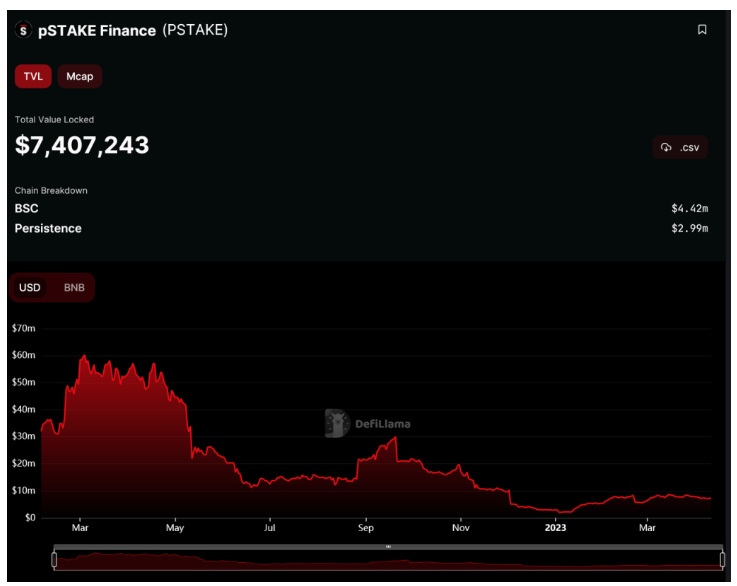
Task: Click the $10m axis label
Action: pos(24,491)
